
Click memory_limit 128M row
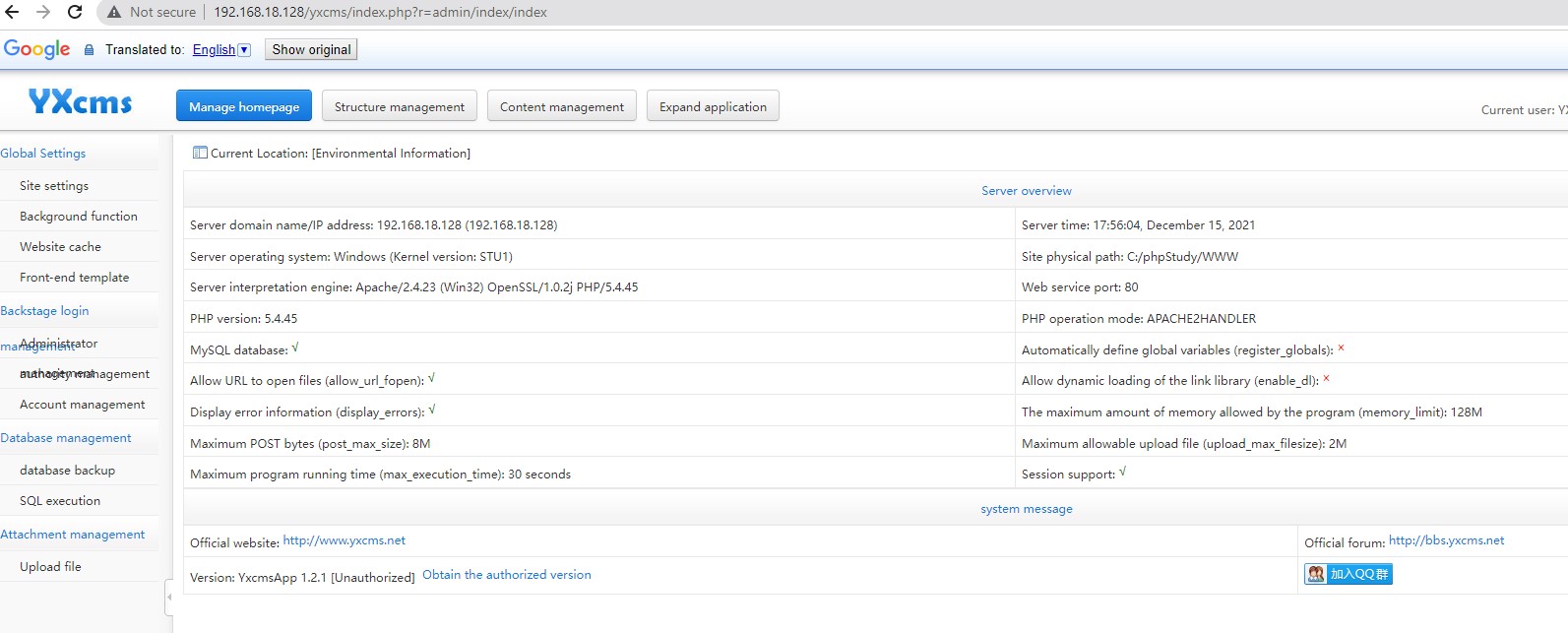(1291, 411)
